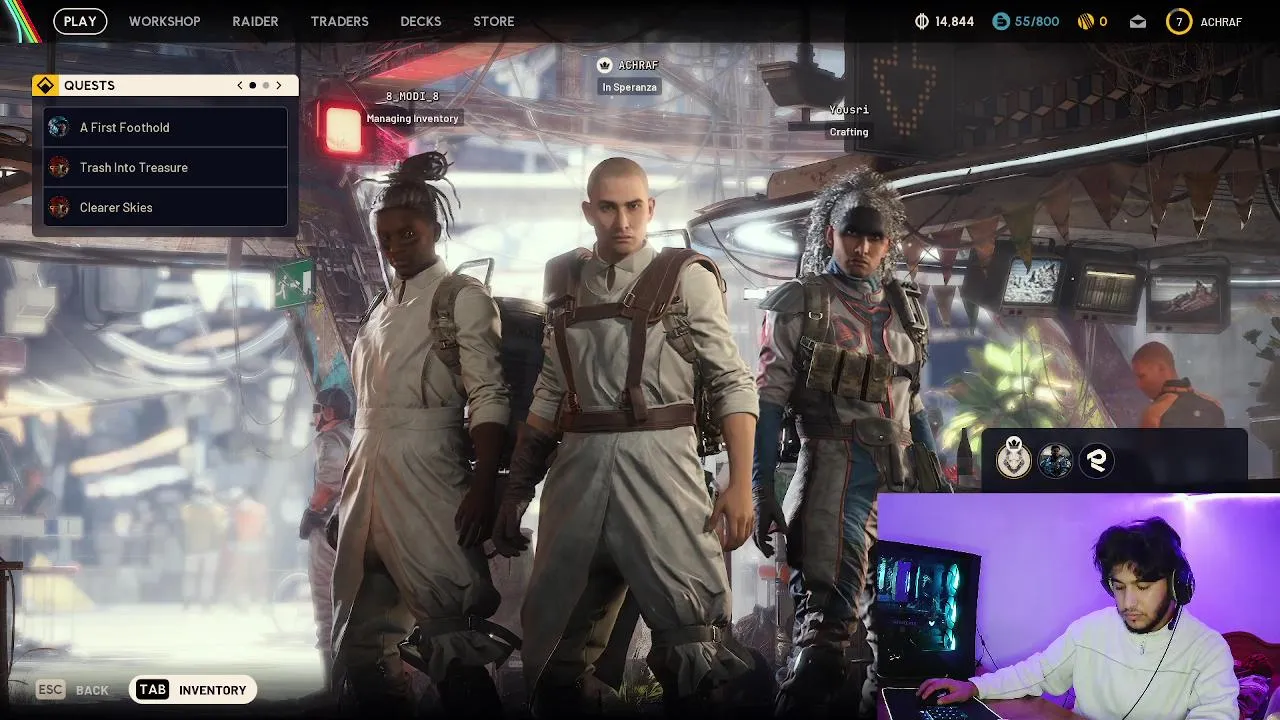Image resolution: width=1280 pixels, height=720 pixels.
Task: Select the center bald raider character
Action: [x=630, y=430]
